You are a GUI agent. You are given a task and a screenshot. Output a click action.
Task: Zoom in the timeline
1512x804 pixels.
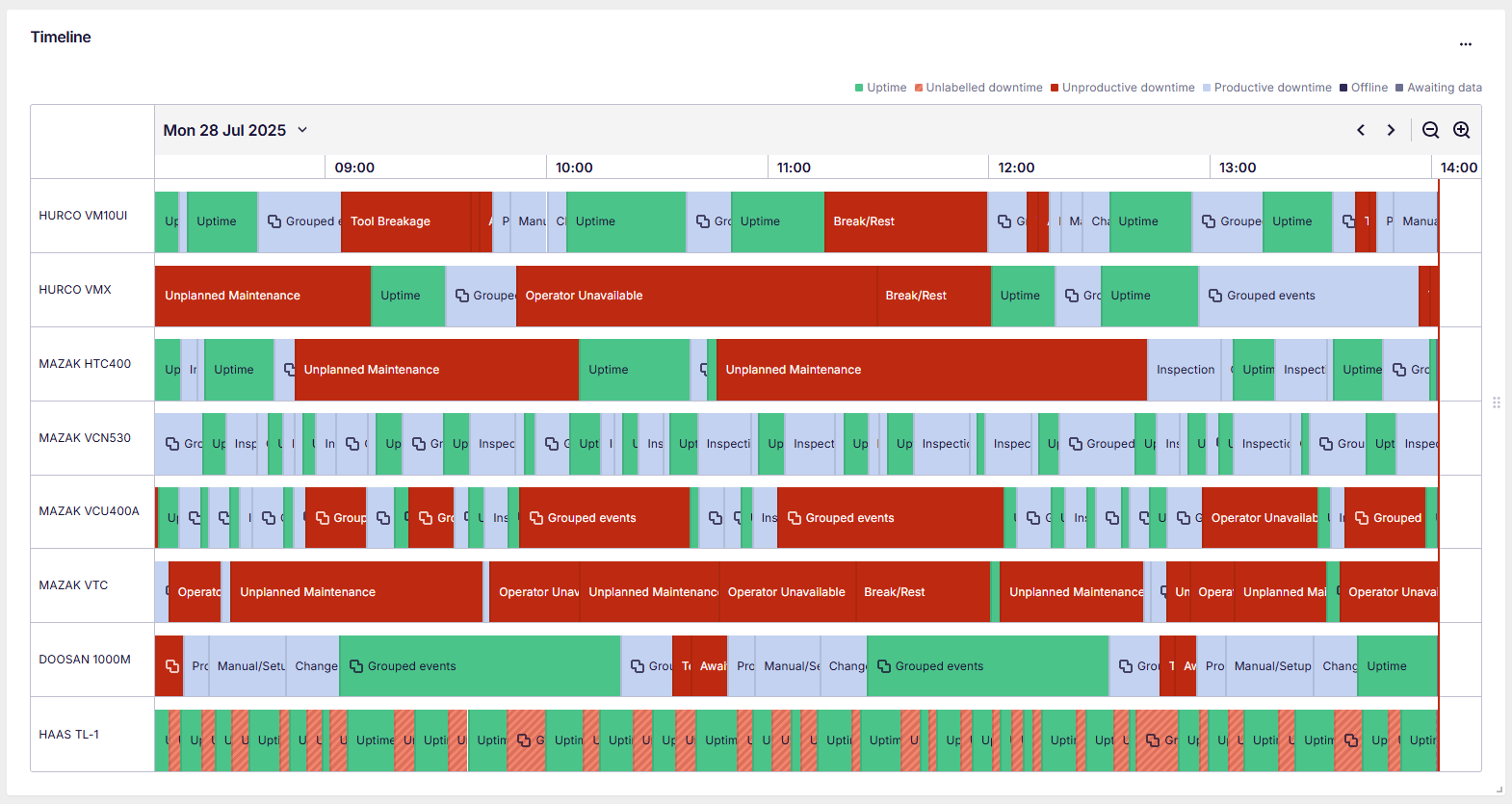[1461, 130]
